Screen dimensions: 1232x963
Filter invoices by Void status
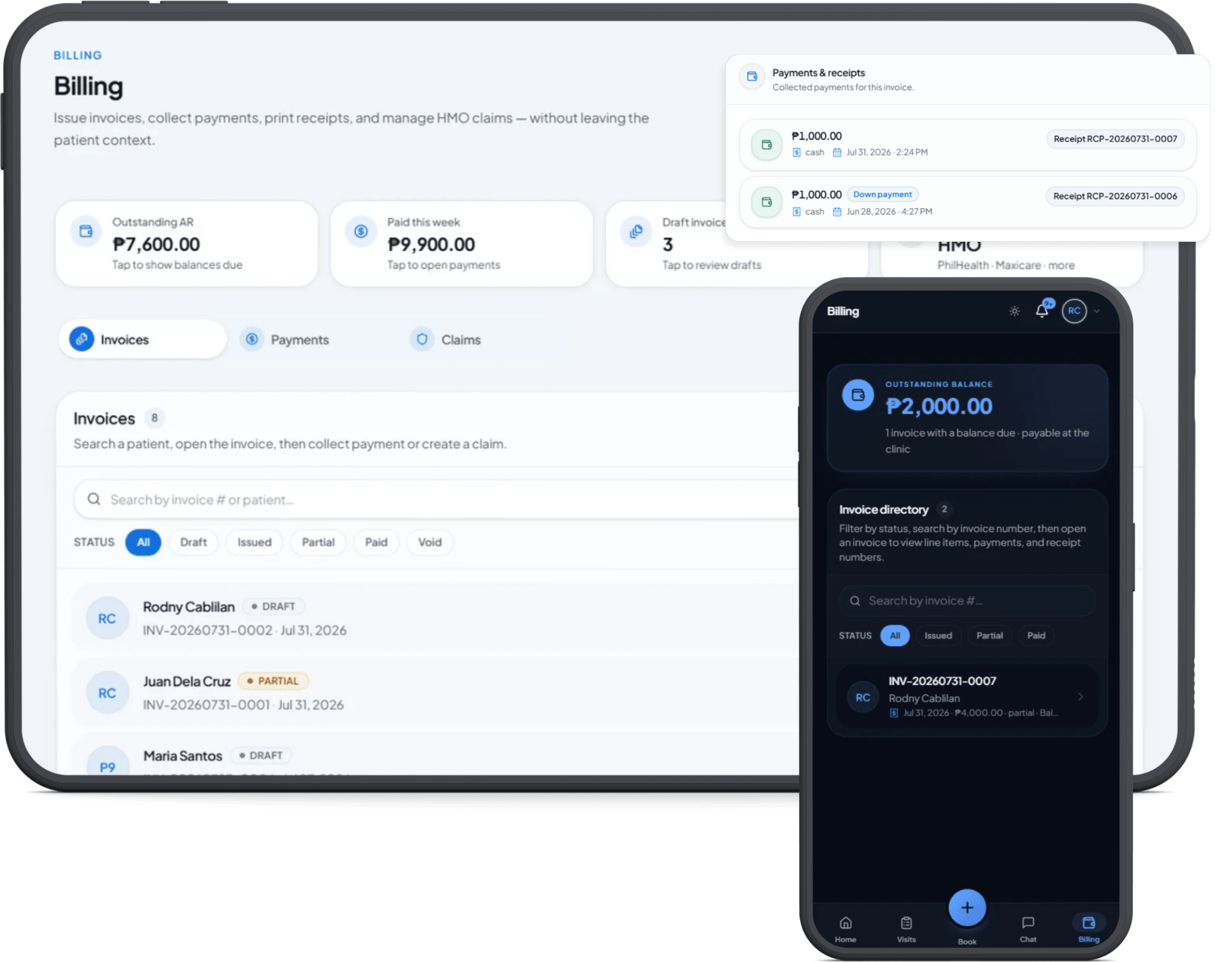pos(430,542)
